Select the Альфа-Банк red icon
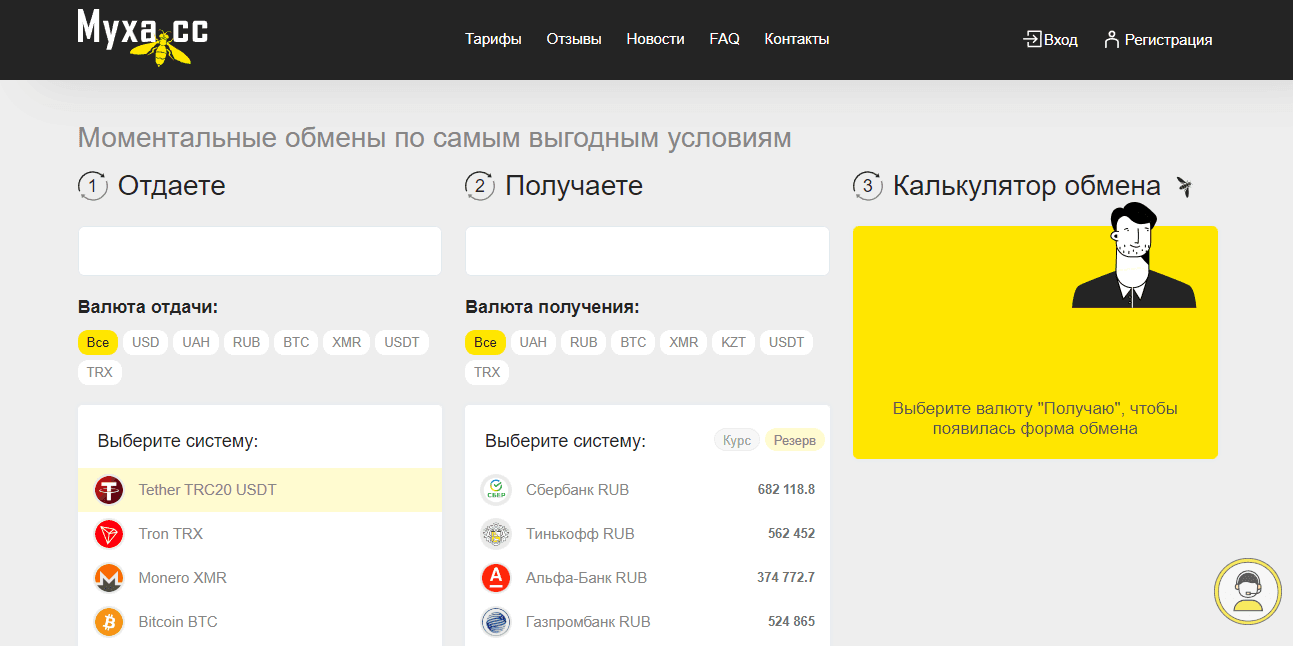The width and height of the screenshot is (1293, 646). pos(495,578)
